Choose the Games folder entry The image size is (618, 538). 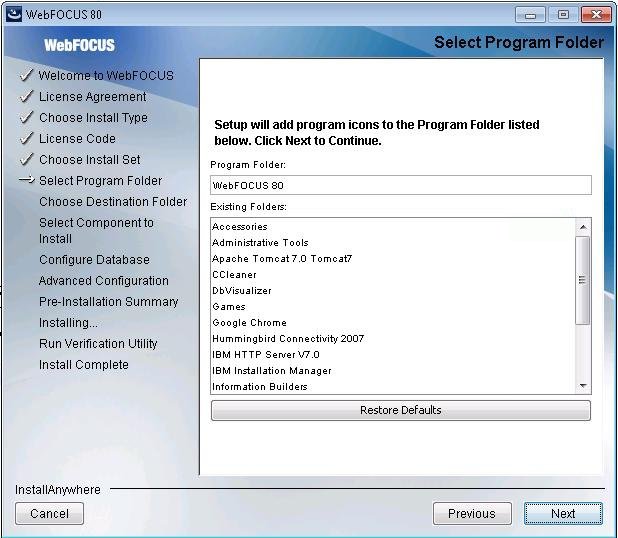point(393,307)
